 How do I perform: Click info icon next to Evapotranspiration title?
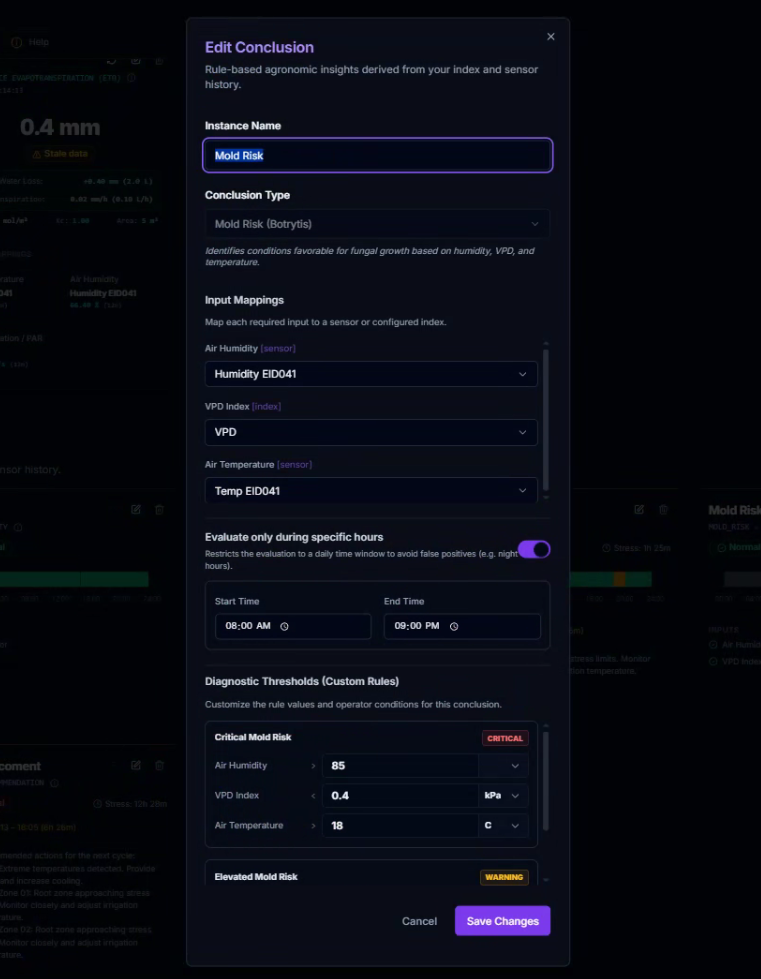click(x=131, y=78)
